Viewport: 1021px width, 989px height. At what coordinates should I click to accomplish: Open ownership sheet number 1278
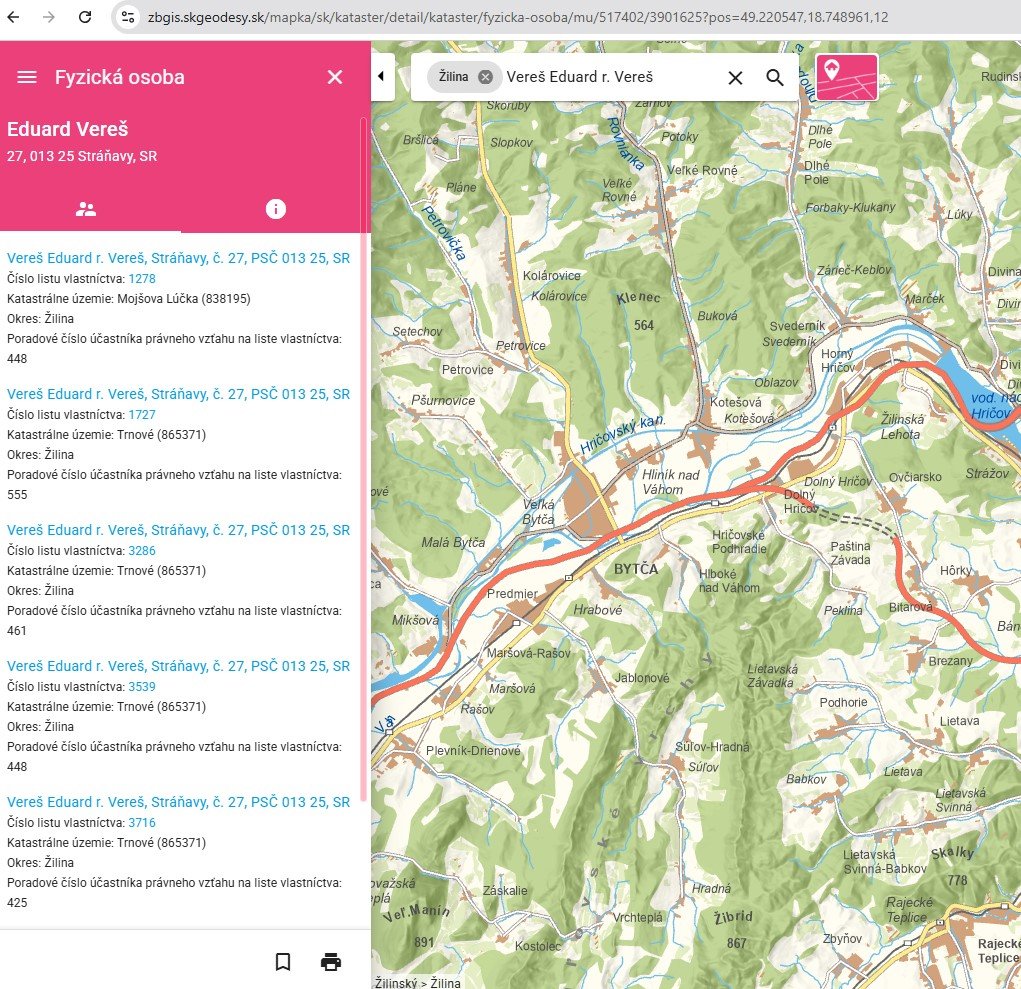[x=142, y=278]
